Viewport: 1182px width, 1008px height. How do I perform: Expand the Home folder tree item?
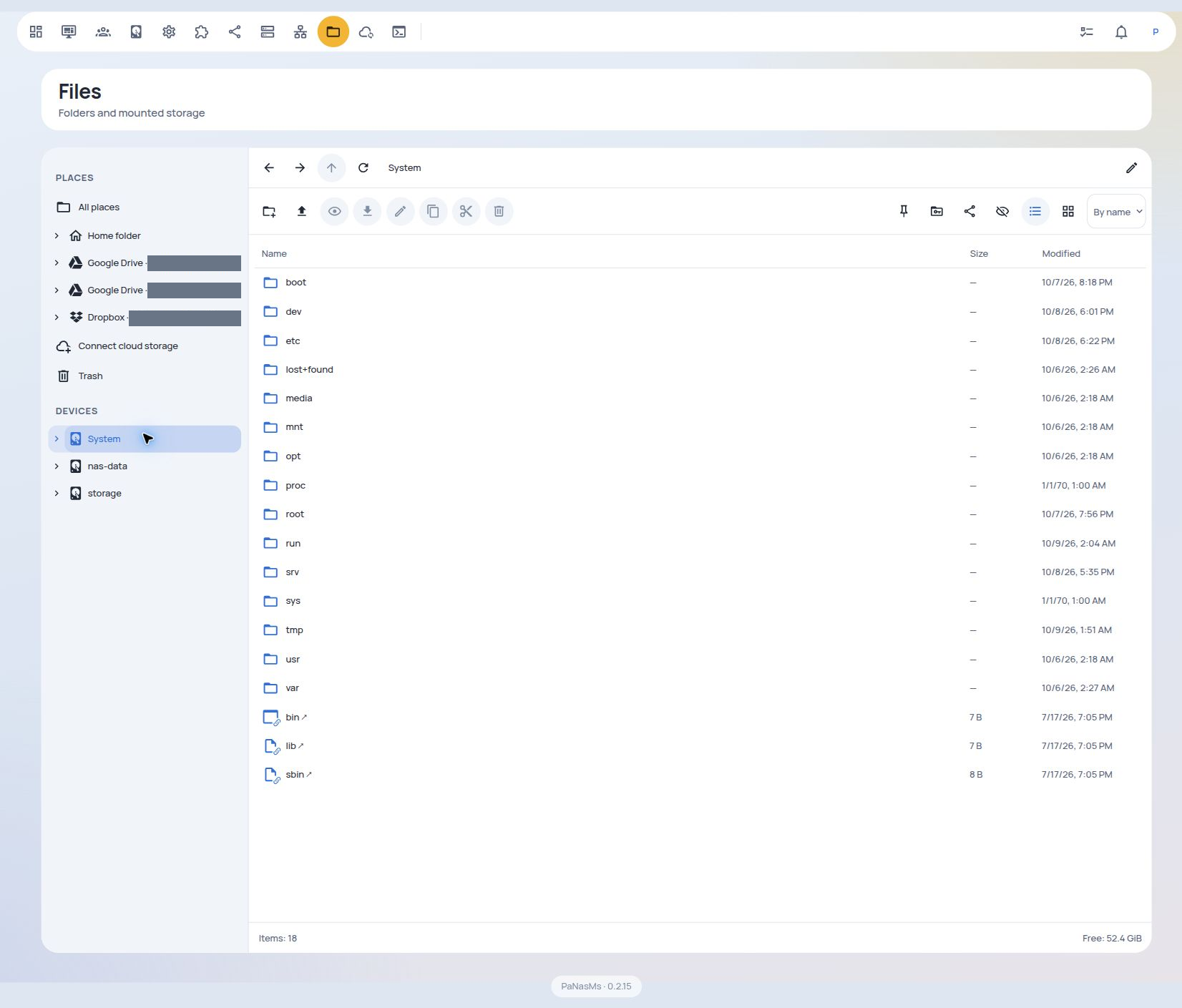[x=57, y=235]
